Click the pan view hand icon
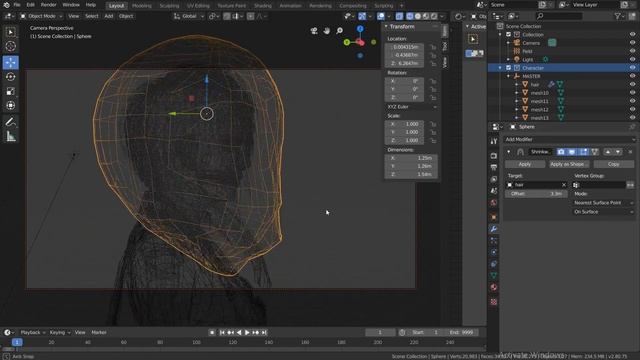This screenshot has height=360, width=640. 327,31
